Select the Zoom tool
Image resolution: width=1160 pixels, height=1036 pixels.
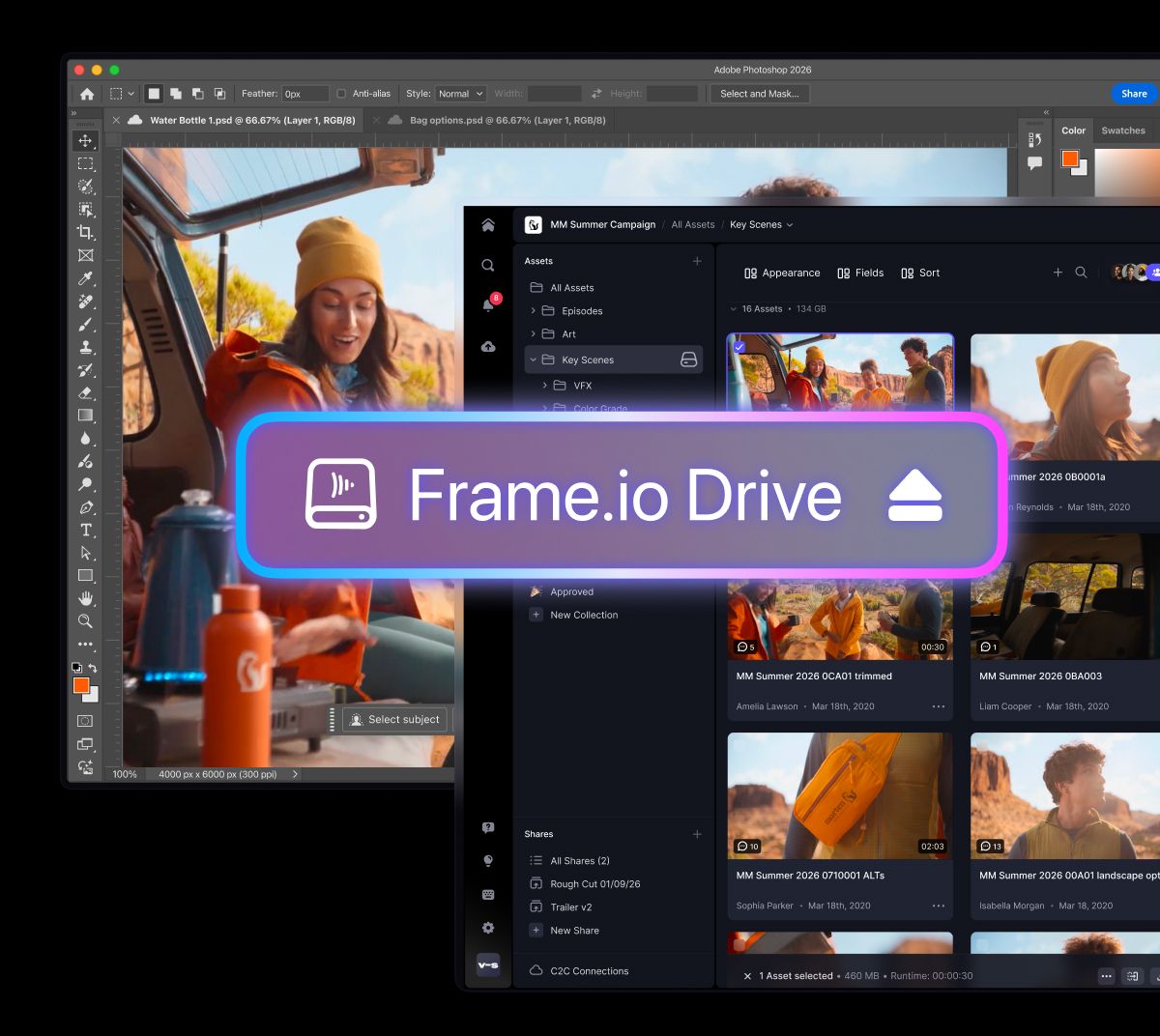click(85, 621)
